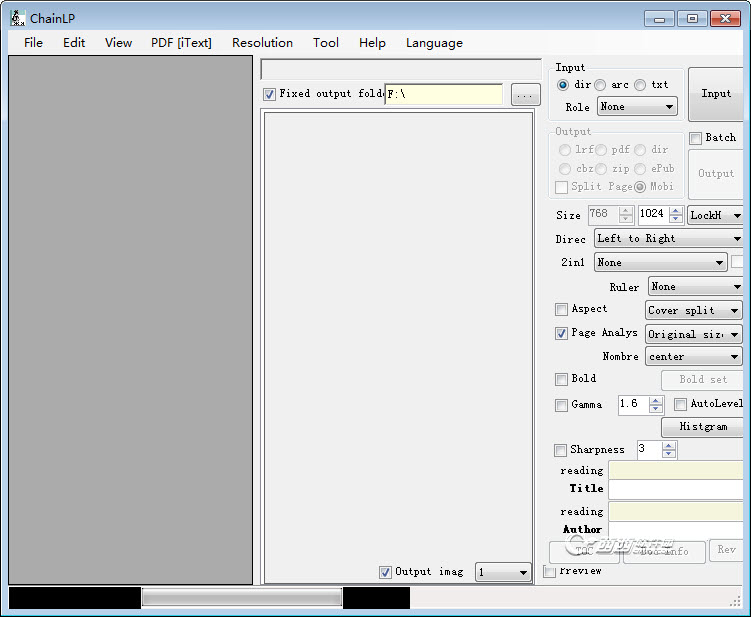751x617 pixels.
Task: Open the Direction 'Left to Right' dropdown
Action: tap(668, 239)
